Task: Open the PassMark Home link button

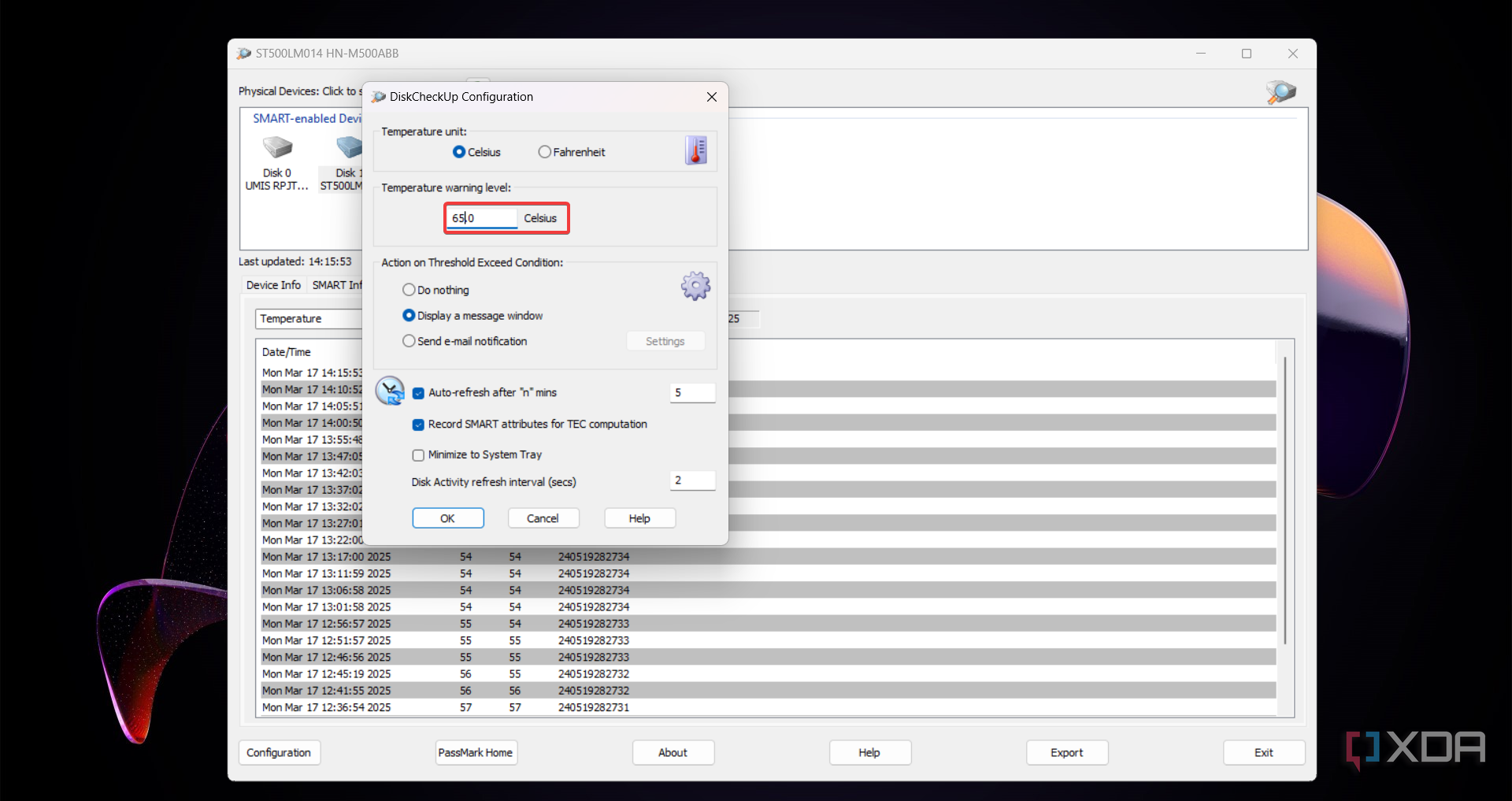Action: (x=476, y=752)
